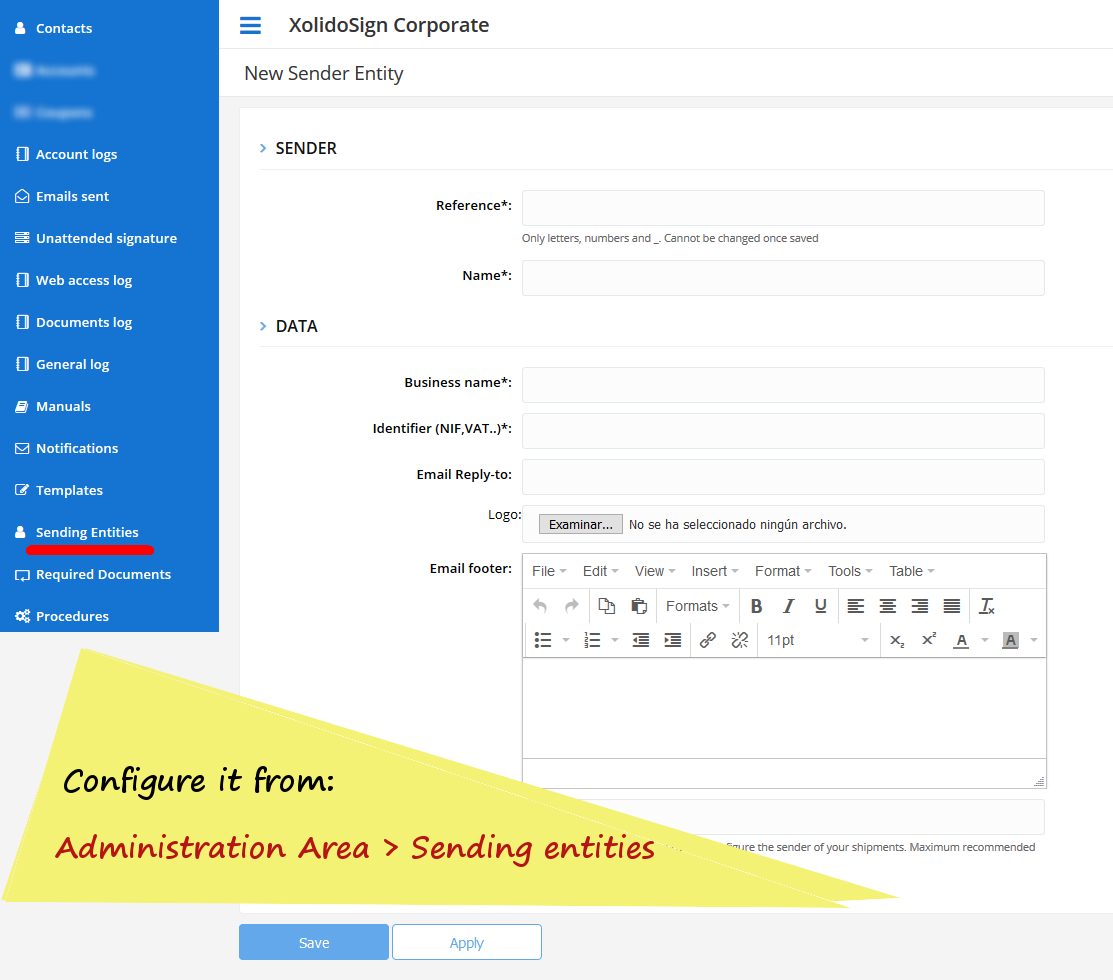1113x980 pixels.
Task: Click the Save button
Action: pos(314,942)
